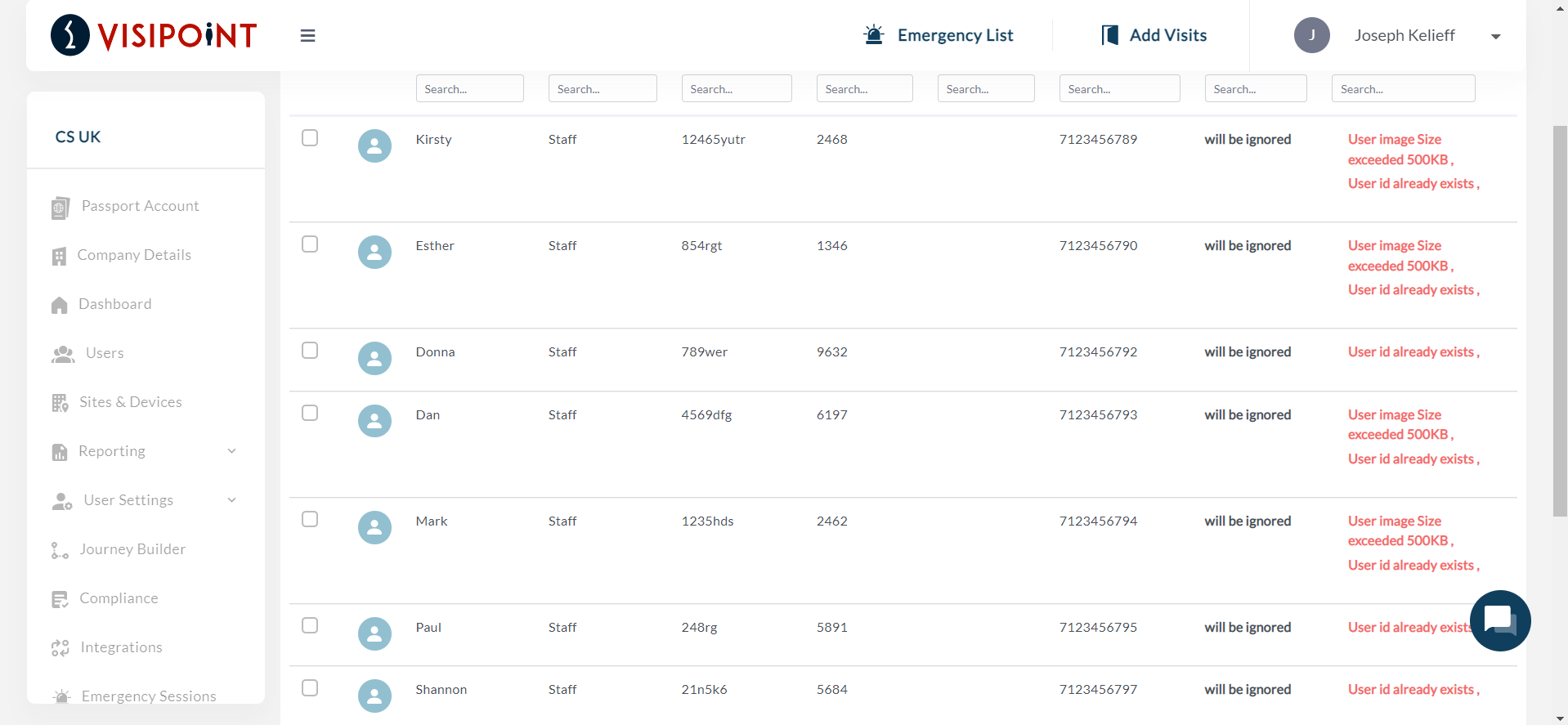Viewport: 1568px width, 725px height.
Task: Click the search field above 12465yutr column
Action: pyautogui.click(x=737, y=88)
